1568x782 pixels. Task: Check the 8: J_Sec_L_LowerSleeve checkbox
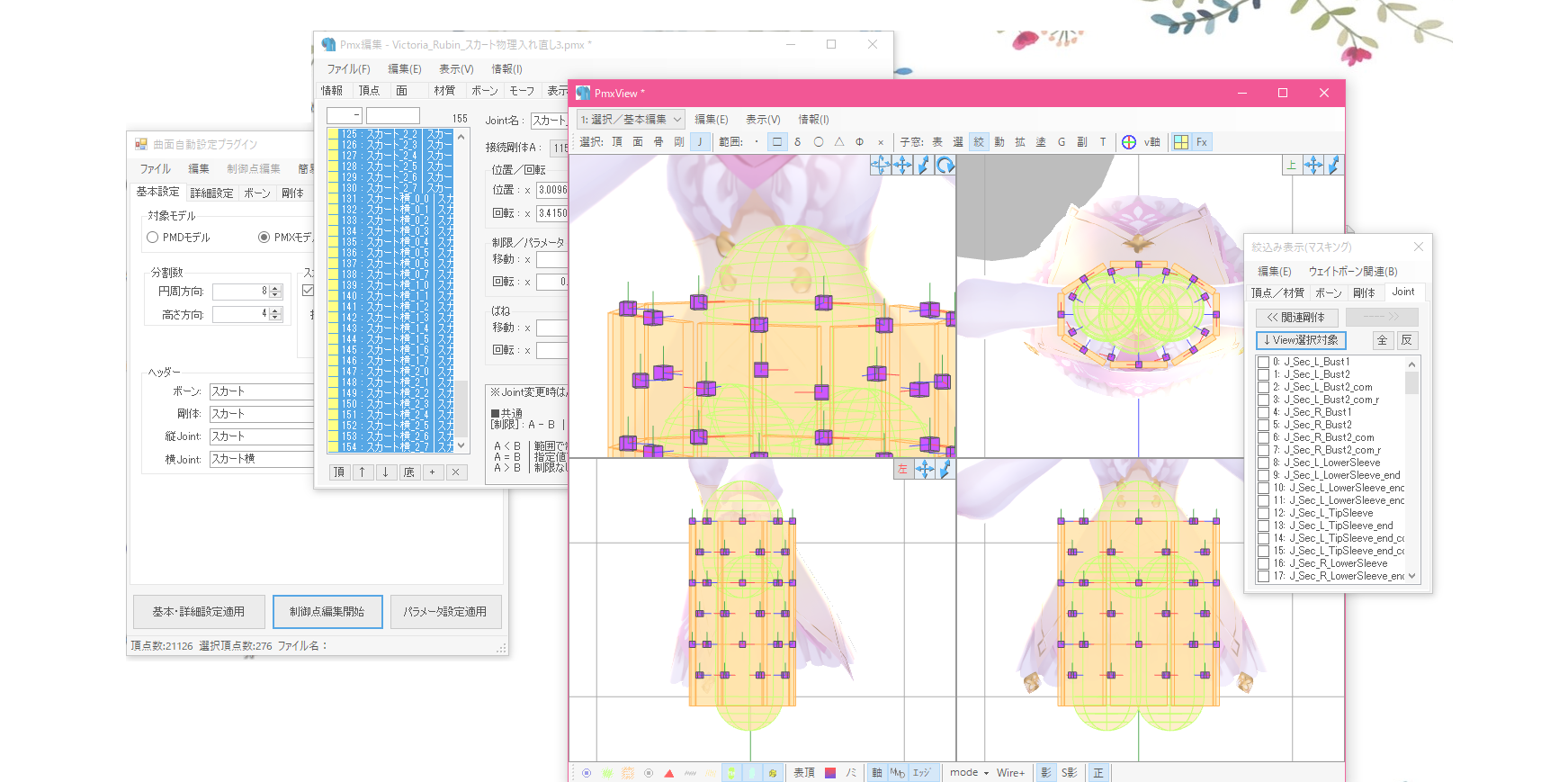pyautogui.click(x=1264, y=463)
